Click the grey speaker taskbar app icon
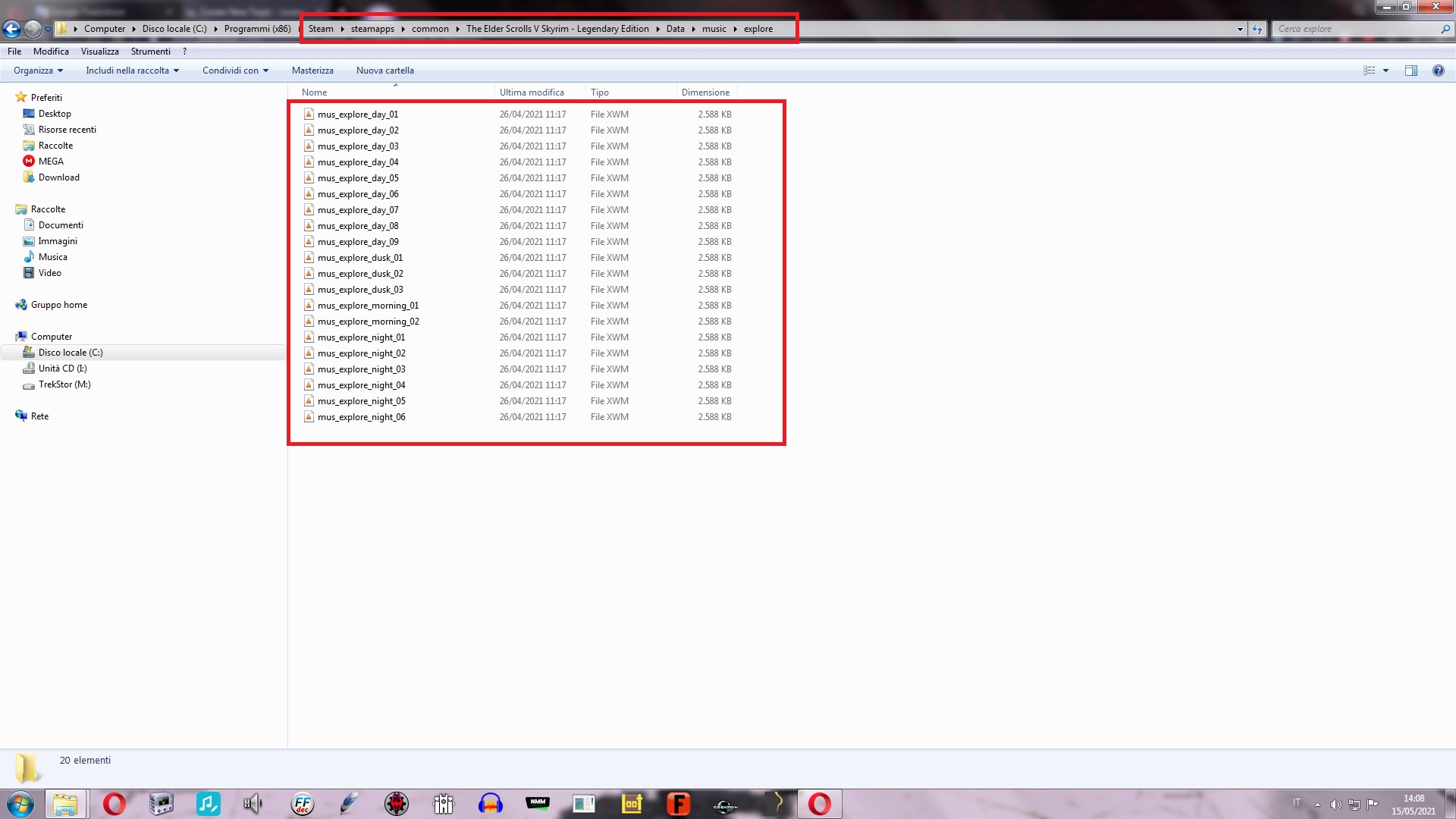Viewport: 1456px width, 819px height. click(x=253, y=804)
